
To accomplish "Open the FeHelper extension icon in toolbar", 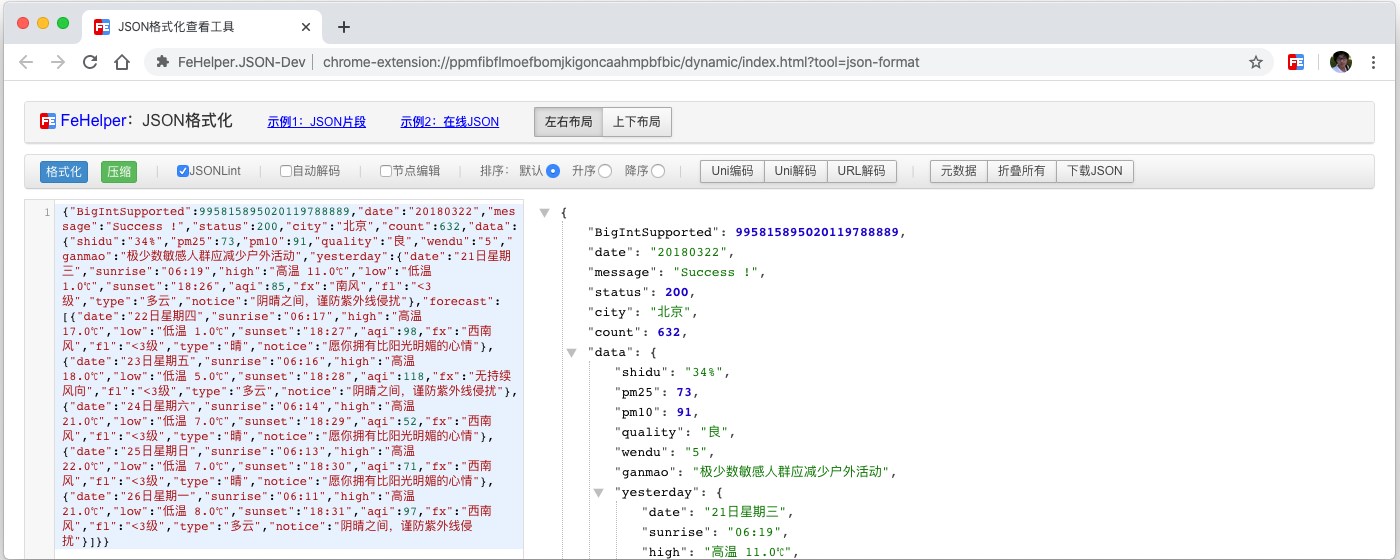I will (x=1295, y=62).
